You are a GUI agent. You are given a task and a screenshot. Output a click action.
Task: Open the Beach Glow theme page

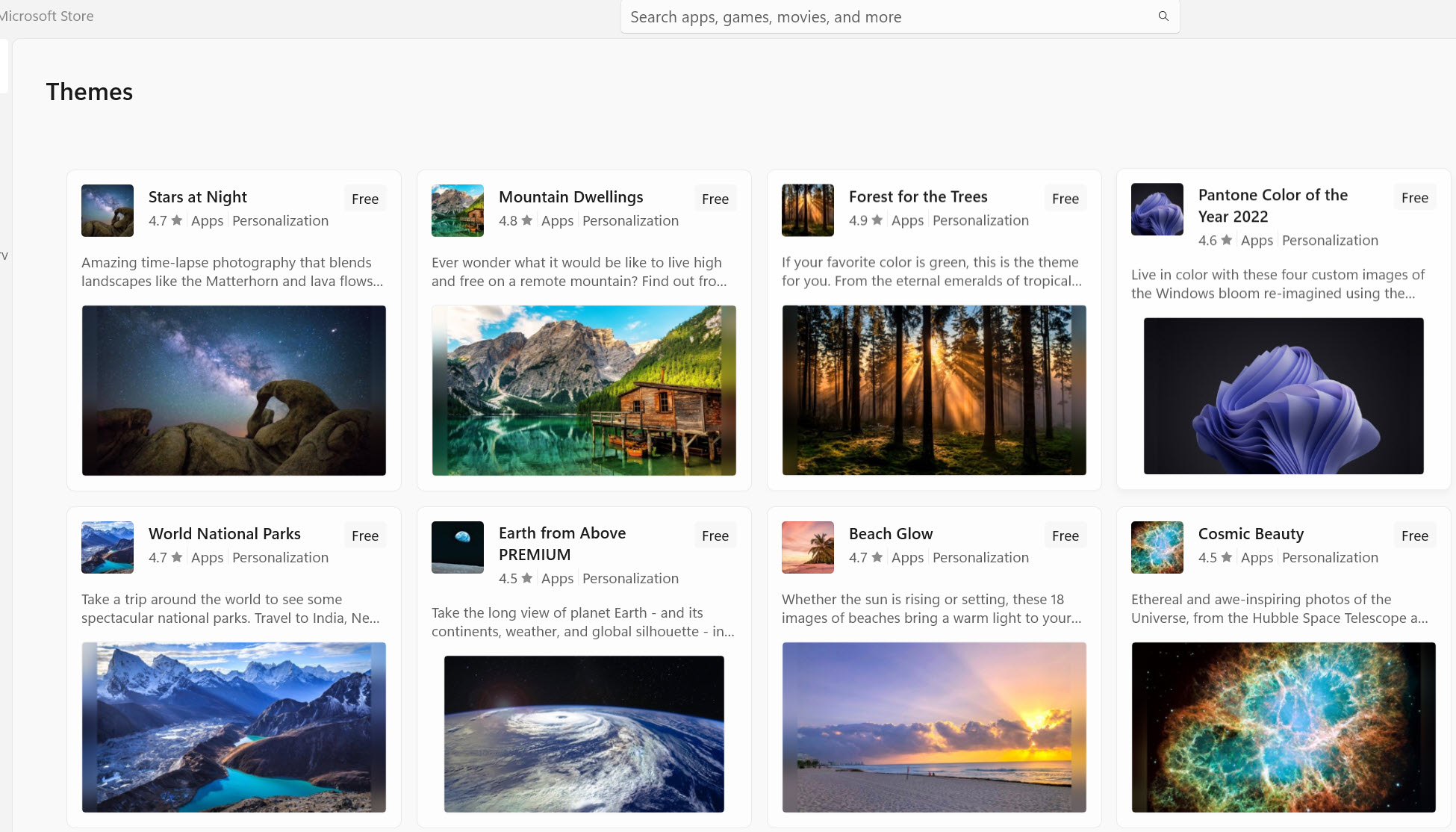(890, 533)
